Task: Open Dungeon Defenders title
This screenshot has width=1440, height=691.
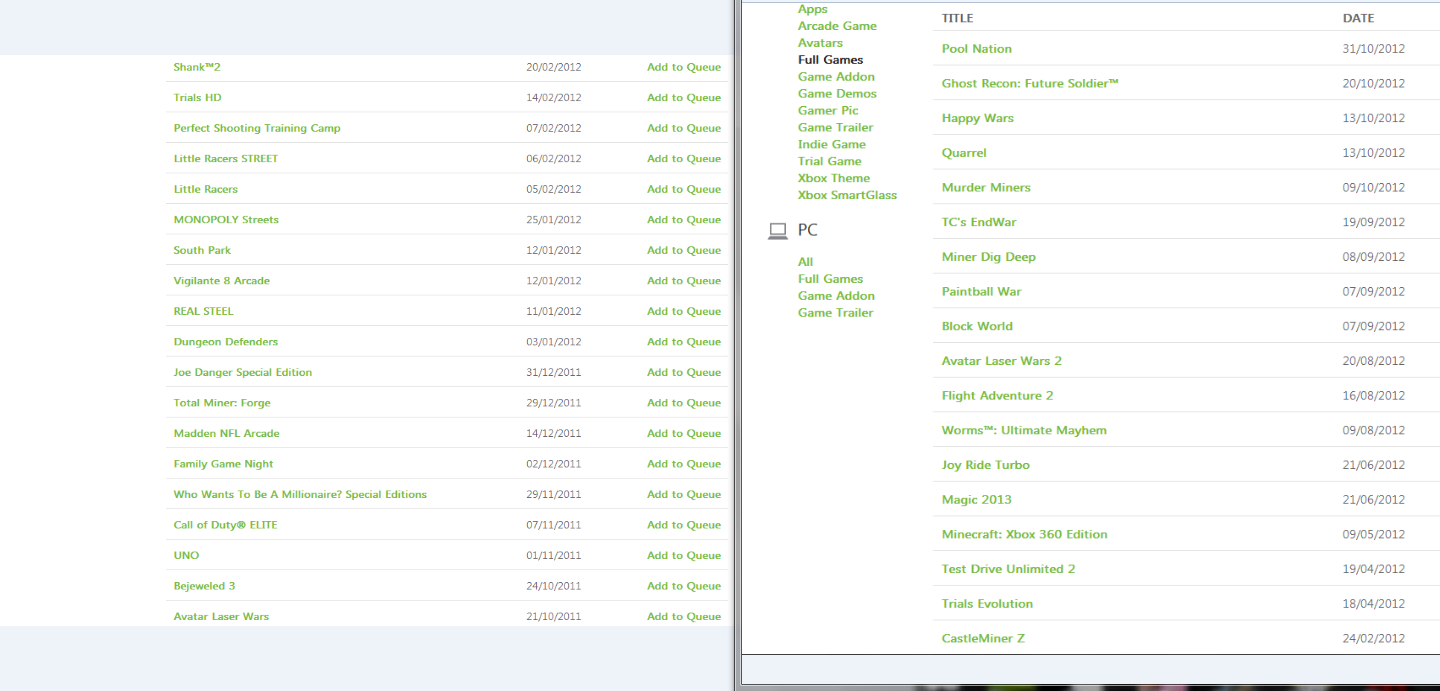Action: point(226,342)
